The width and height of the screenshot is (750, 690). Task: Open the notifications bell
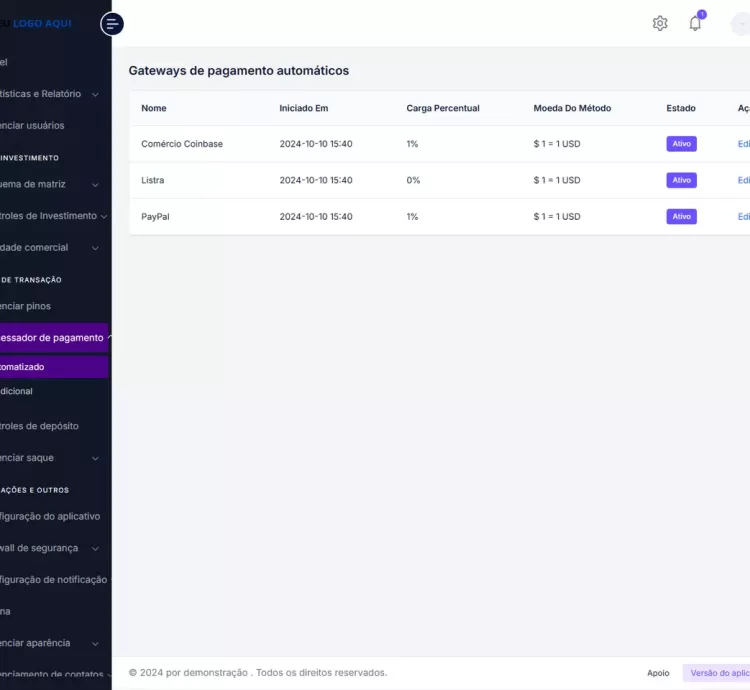[x=695, y=23]
